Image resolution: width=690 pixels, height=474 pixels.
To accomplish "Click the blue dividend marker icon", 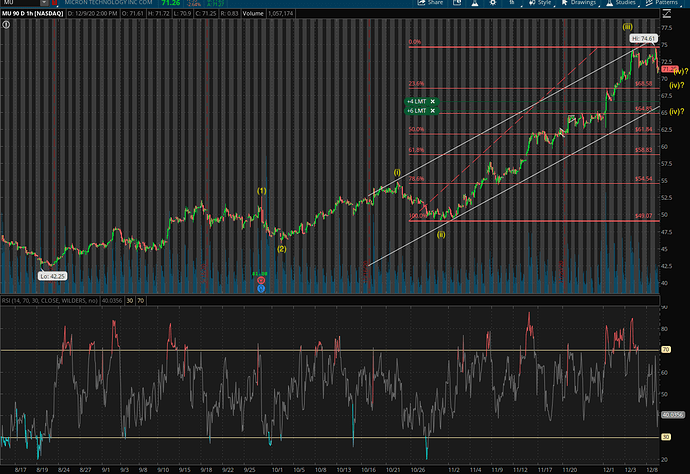I will pyautogui.click(x=261, y=289).
